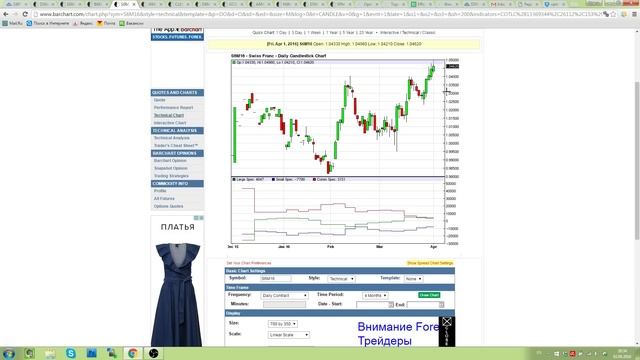Select the 1 Week quick chart link

tap(313, 32)
